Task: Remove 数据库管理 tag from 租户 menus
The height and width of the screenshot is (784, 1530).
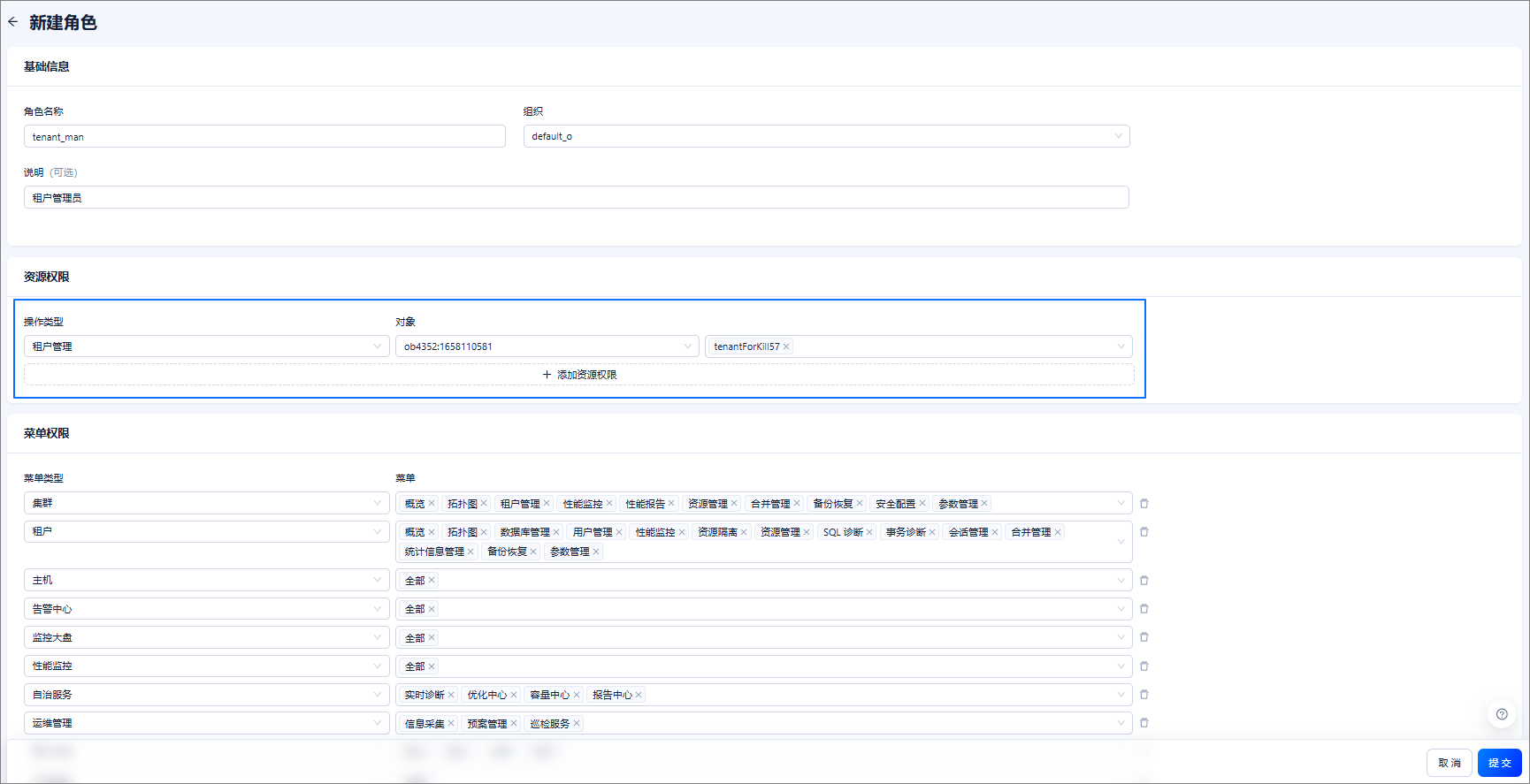Action: tap(556, 532)
